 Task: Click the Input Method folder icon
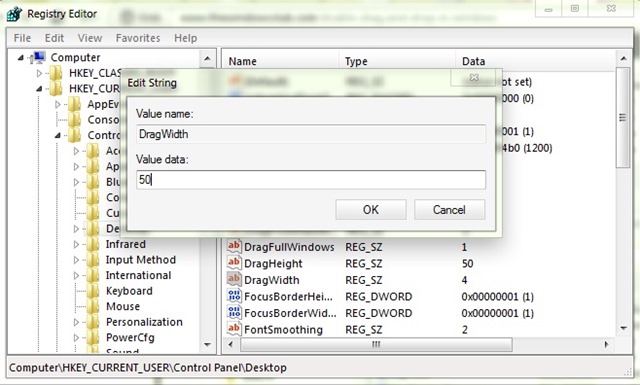click(93, 260)
